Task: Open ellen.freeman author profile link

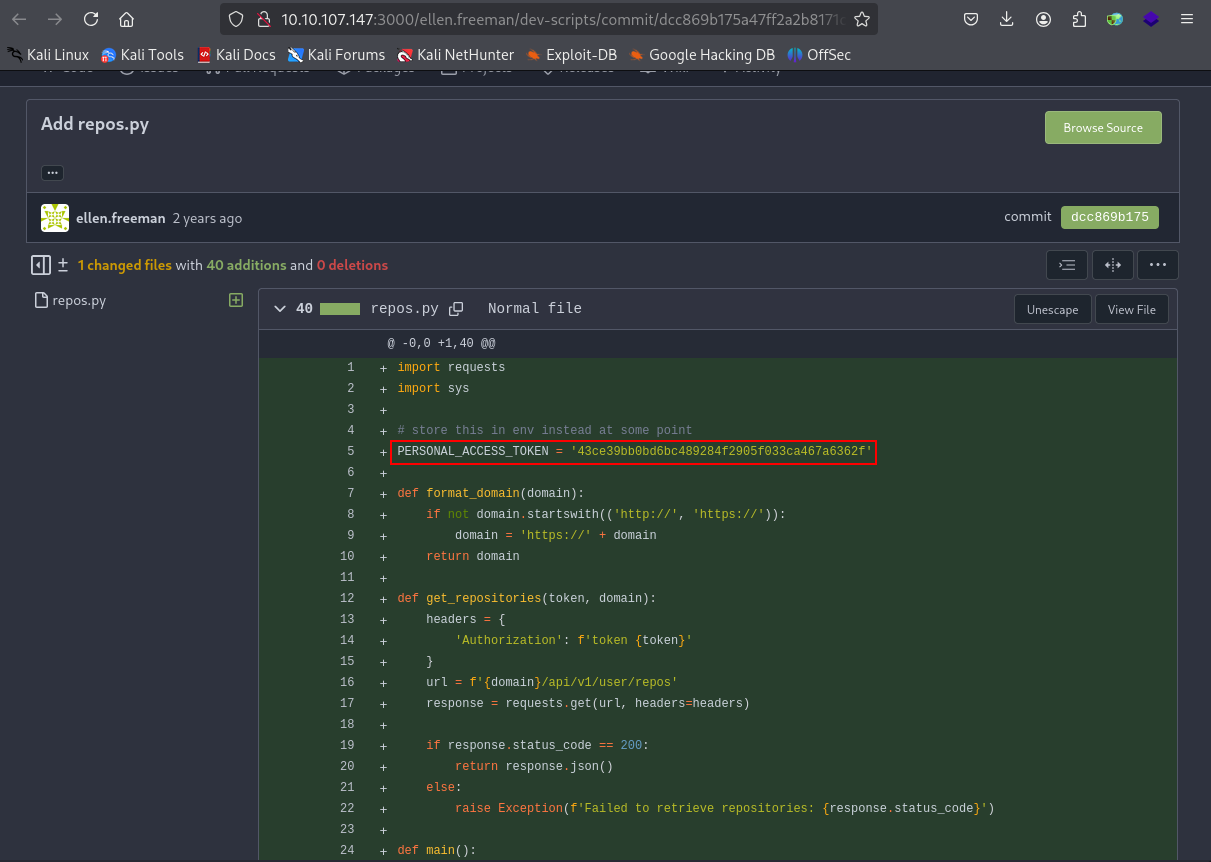Action: click(121, 218)
